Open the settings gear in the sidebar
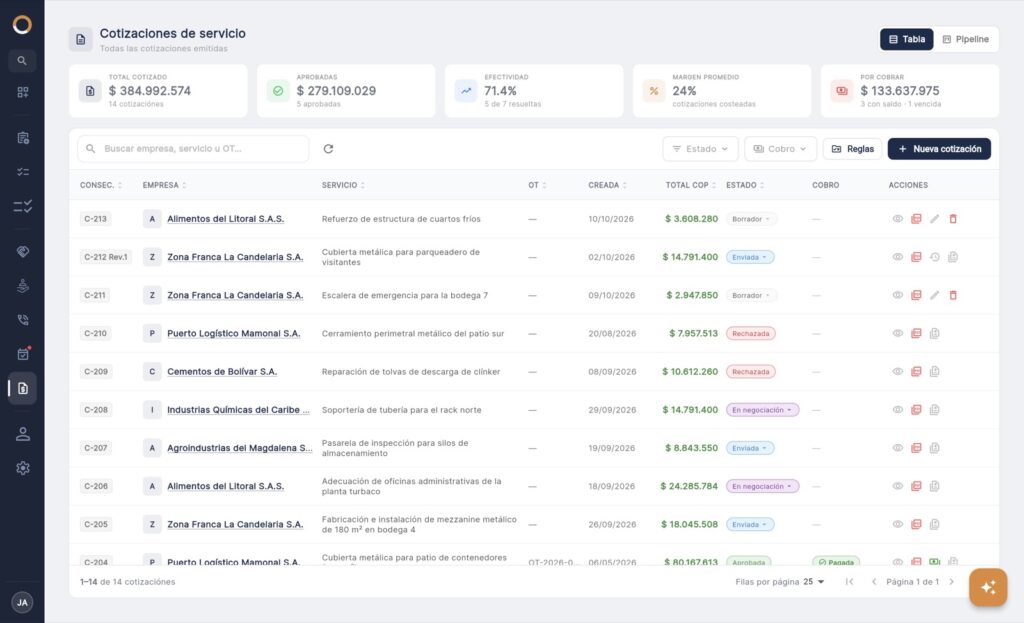This screenshot has width=1024, height=623. 23,468
